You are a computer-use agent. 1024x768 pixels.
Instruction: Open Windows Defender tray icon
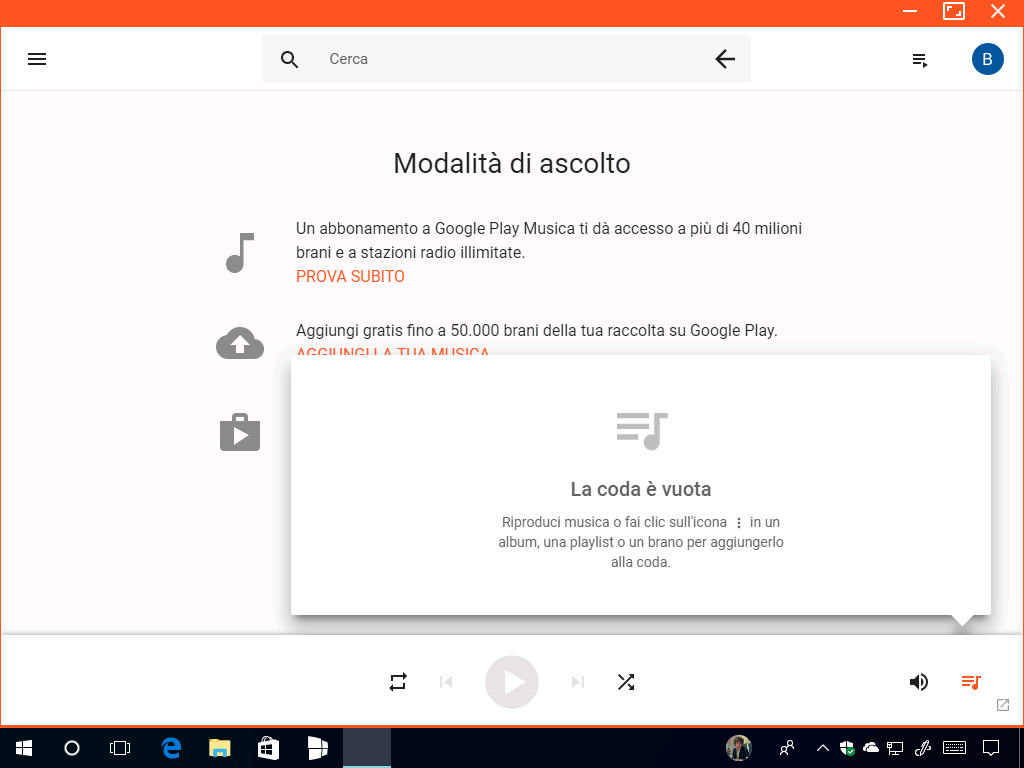847,748
